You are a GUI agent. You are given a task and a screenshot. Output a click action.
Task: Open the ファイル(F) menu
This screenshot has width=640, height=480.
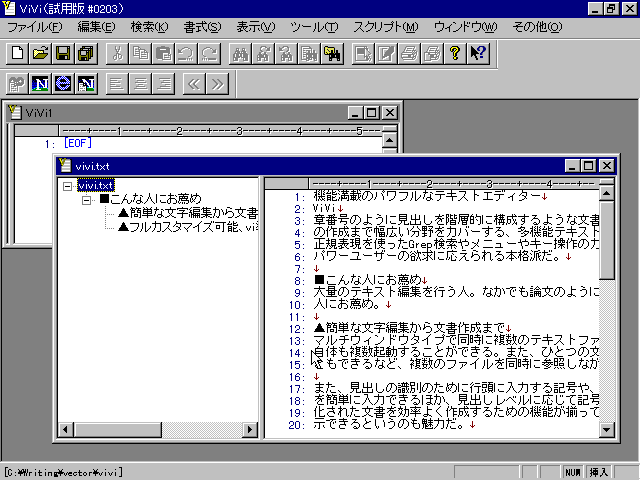[x=35, y=27]
